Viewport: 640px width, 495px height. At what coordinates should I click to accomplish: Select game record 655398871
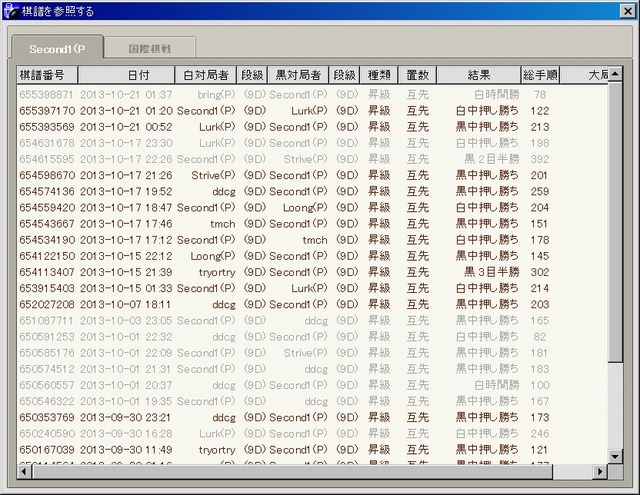pyautogui.click(x=312, y=95)
